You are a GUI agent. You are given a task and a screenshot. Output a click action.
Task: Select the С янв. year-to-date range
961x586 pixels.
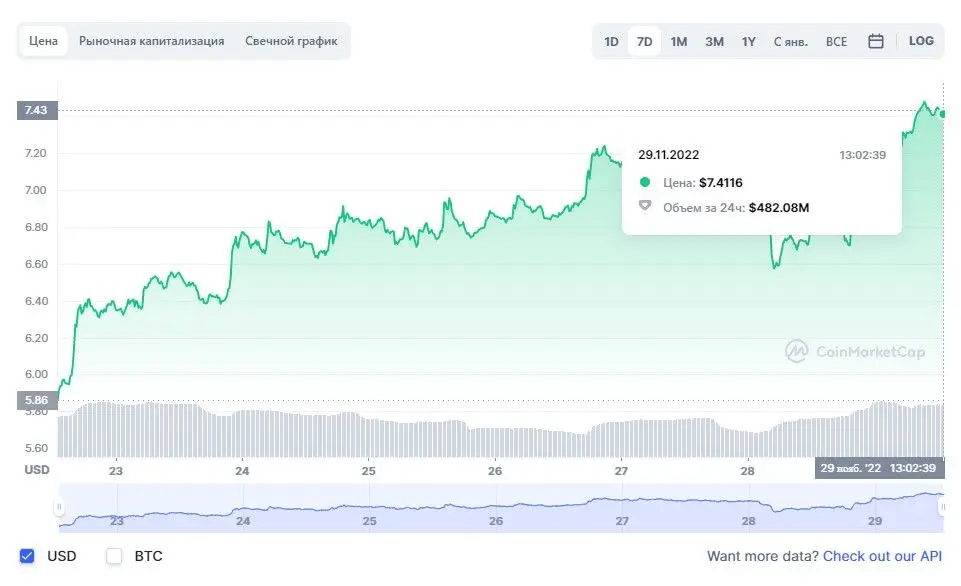click(x=791, y=41)
